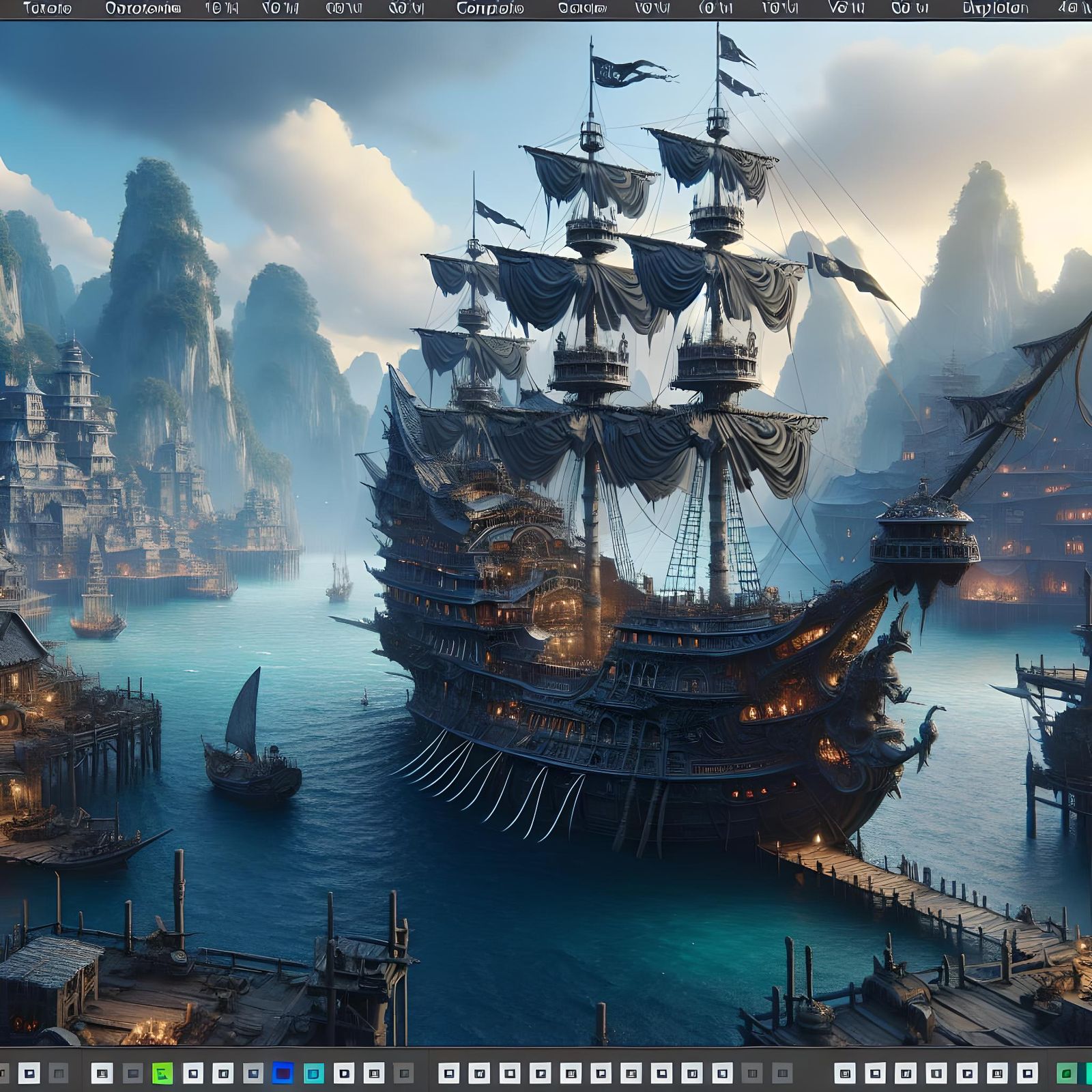1092x1092 pixels.
Task: Click the teal filter icon in the bottom bar
Action: (314, 1073)
